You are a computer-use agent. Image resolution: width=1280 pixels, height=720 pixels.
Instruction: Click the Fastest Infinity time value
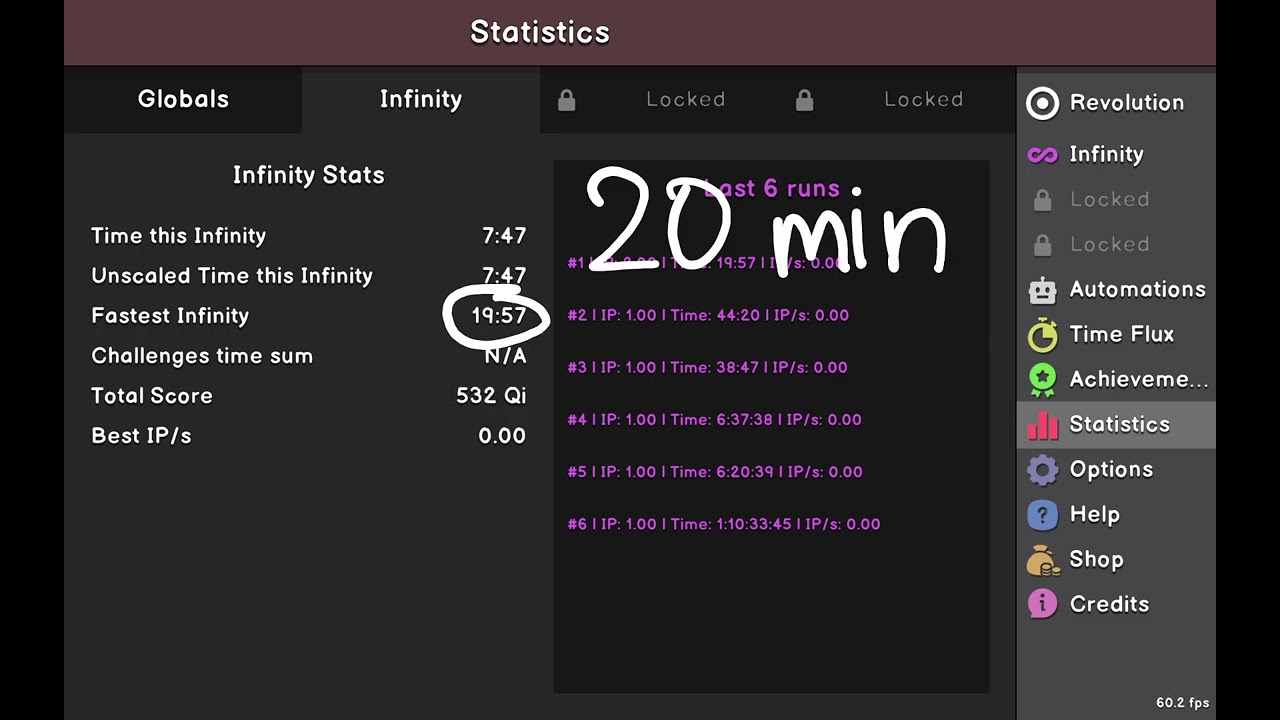498,316
